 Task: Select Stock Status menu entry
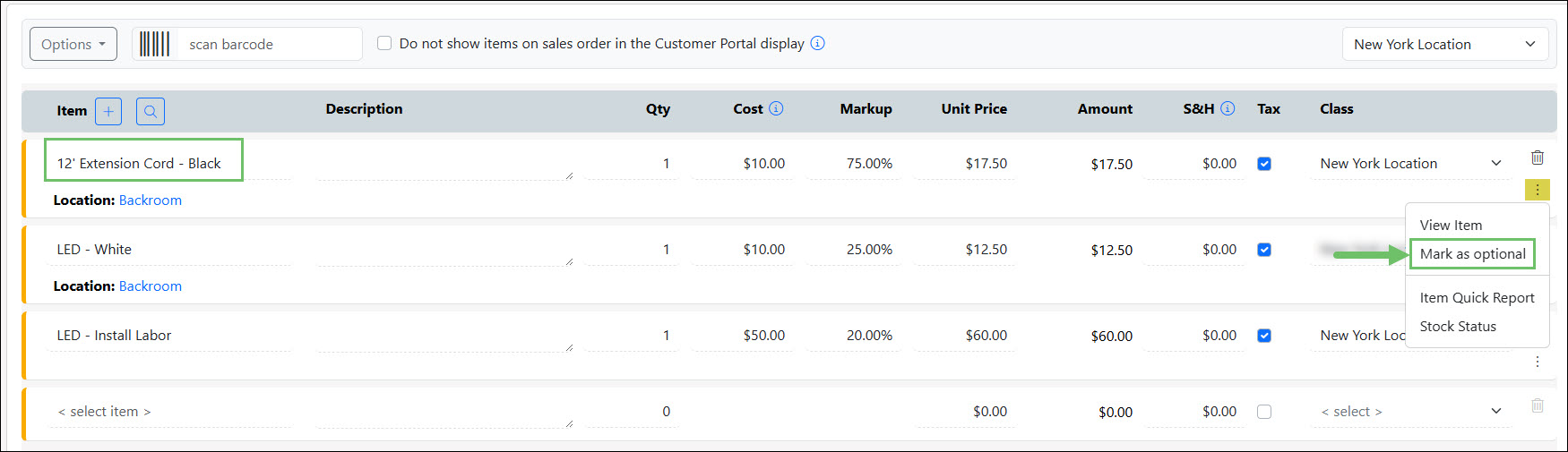1458,327
